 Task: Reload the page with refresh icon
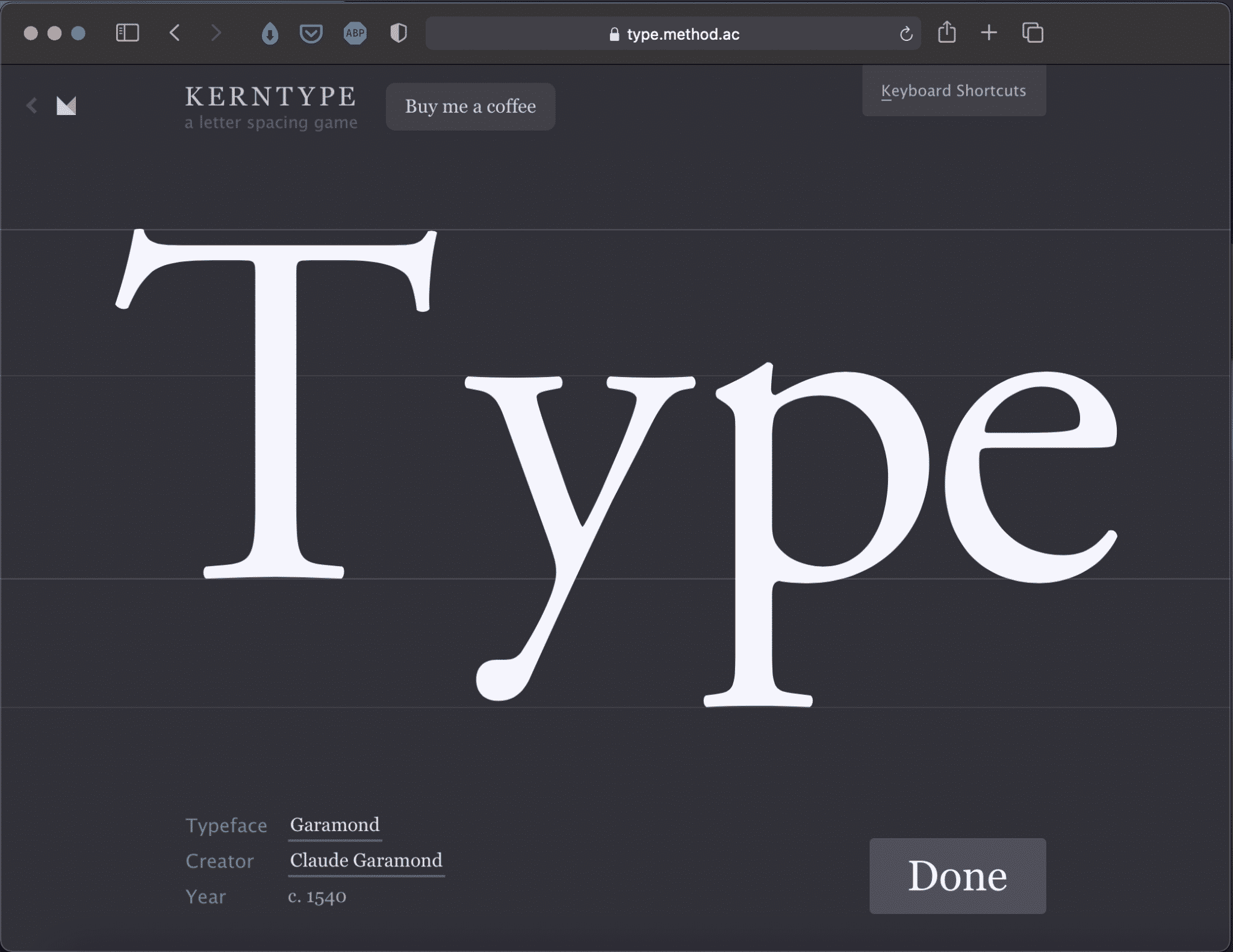pos(905,34)
